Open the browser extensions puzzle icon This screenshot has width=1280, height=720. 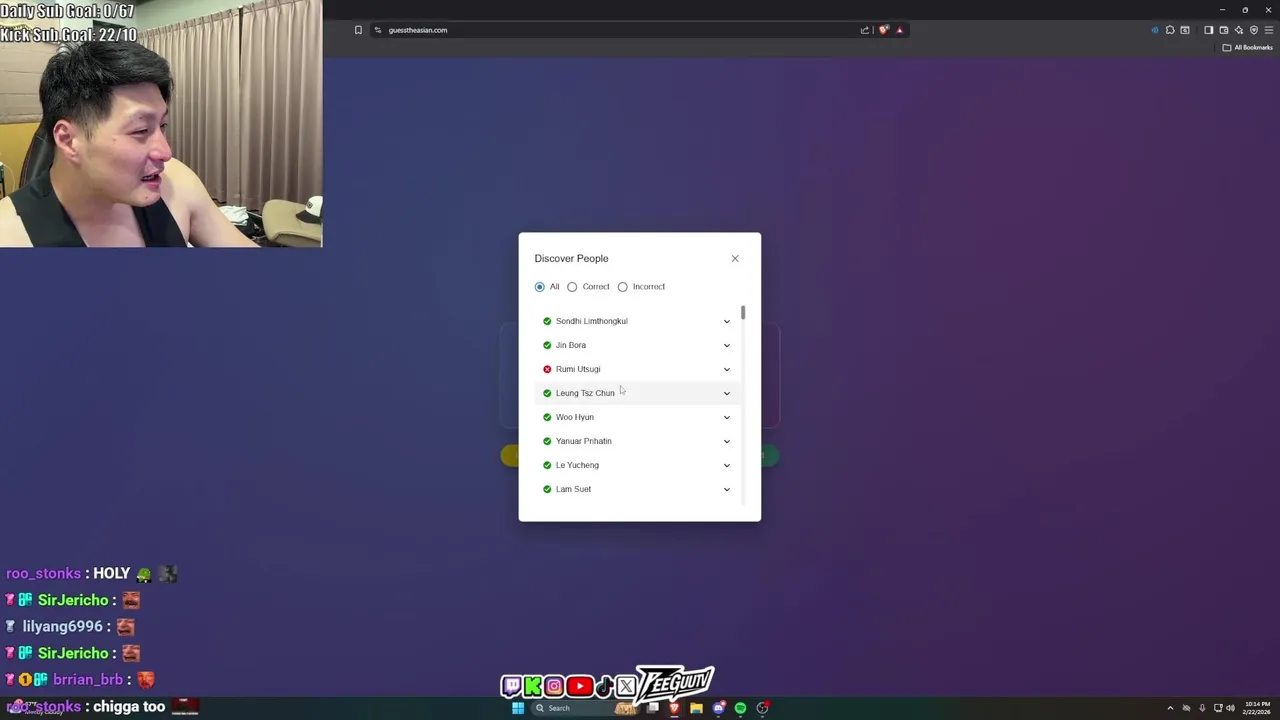click(x=1170, y=30)
